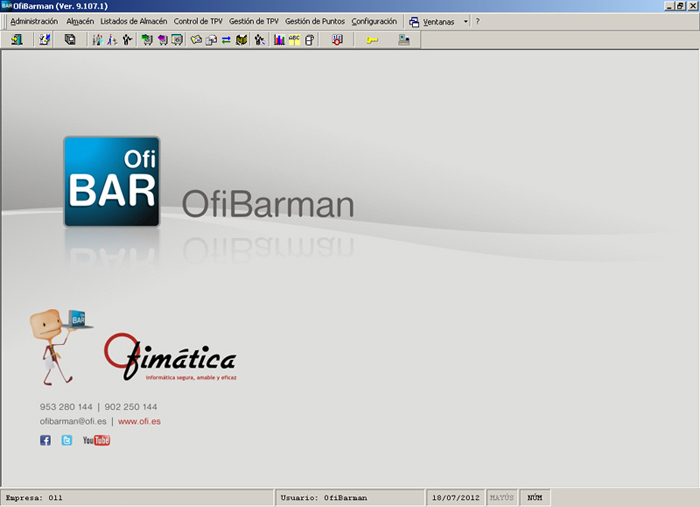Click the NÚM indicator in status bar
This screenshot has width=700, height=507.
click(534, 498)
